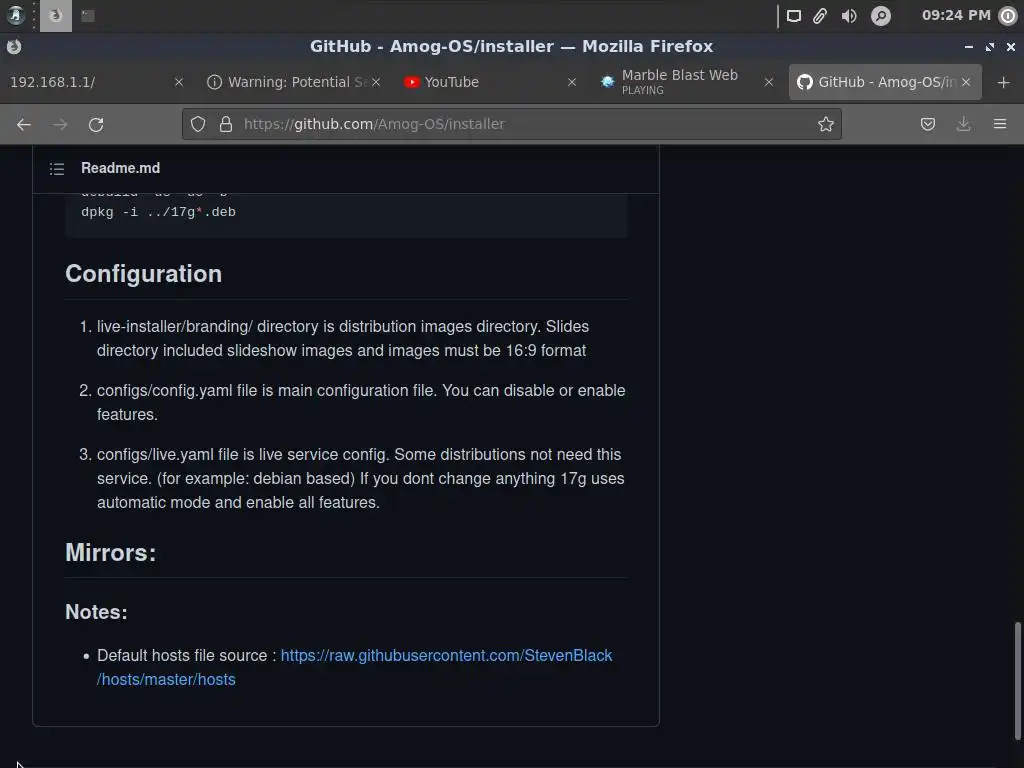The image size is (1024, 768).
Task: Open the power session tray icon
Action: [x=1008, y=16]
